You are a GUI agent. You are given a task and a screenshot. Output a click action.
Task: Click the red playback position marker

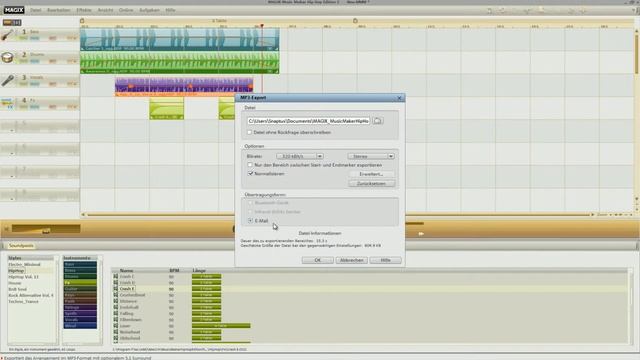(262, 26)
